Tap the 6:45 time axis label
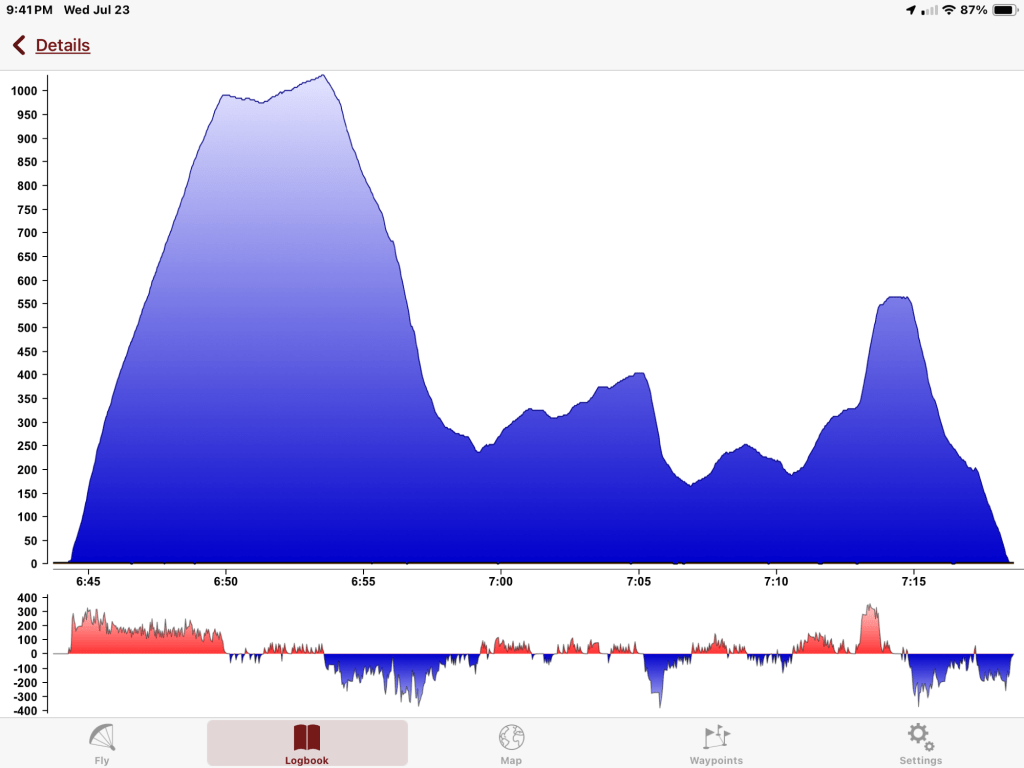Viewport: 1024px width, 768px height. click(88, 581)
